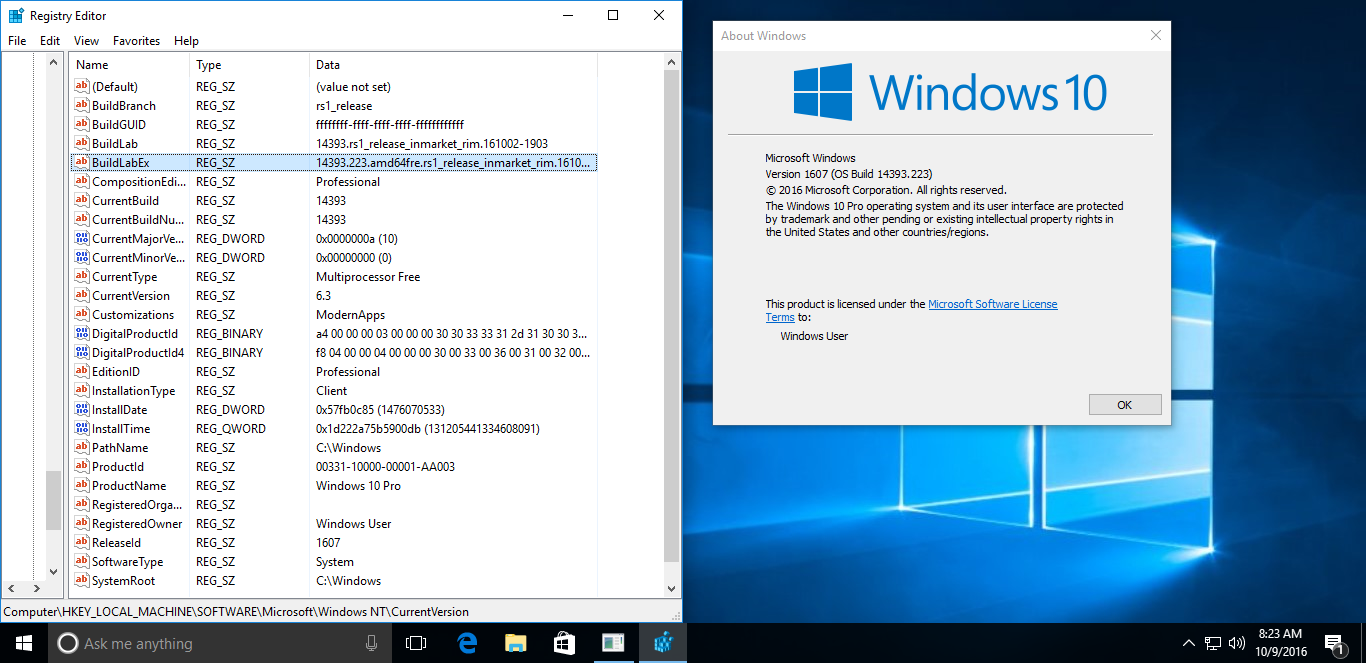The height and width of the screenshot is (663, 1366).
Task: Open the Store from the taskbar
Action: pyautogui.click(x=564, y=643)
